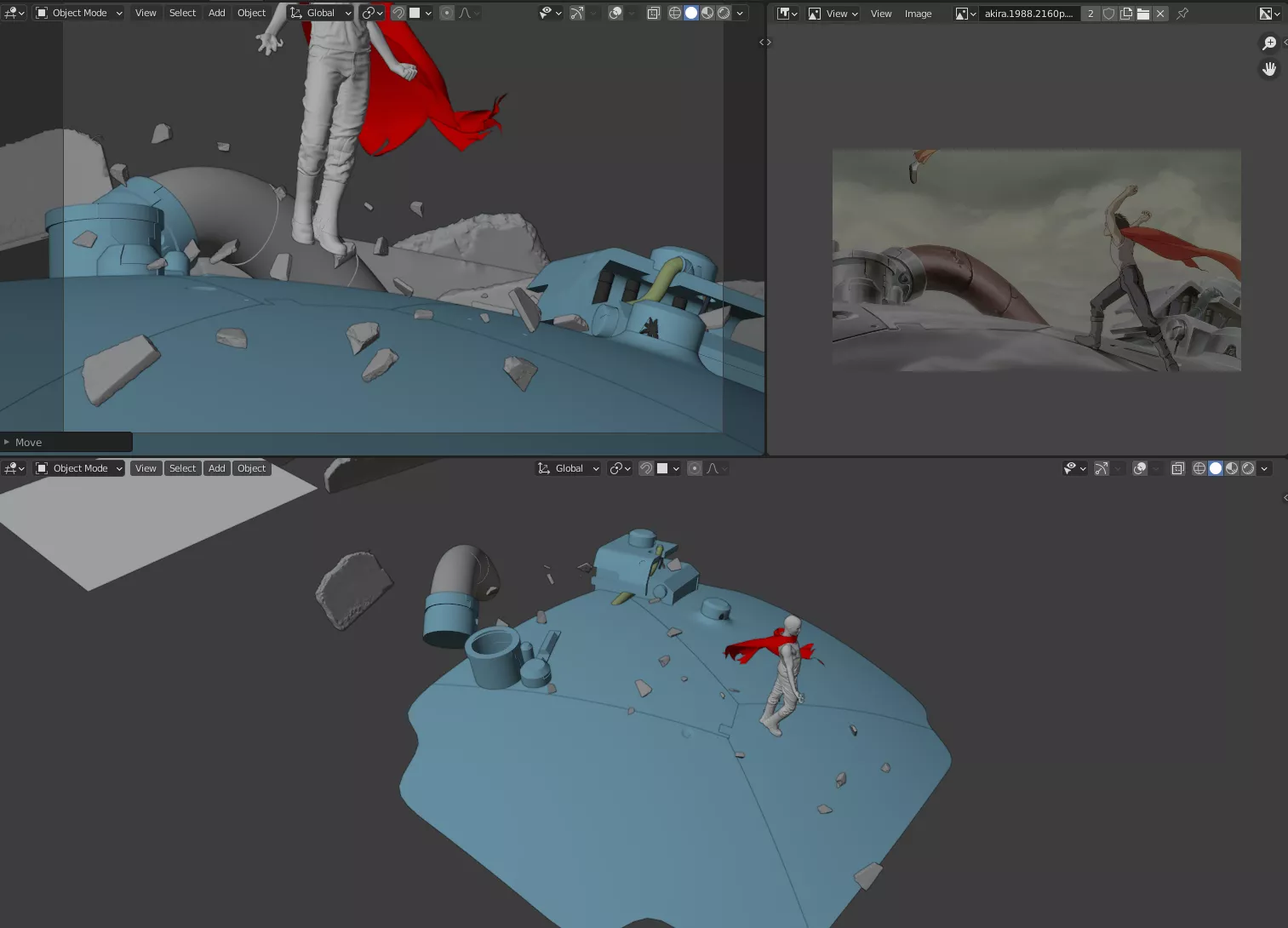
Task: Click the zoom magnifier in image editor
Action: coord(1268,43)
